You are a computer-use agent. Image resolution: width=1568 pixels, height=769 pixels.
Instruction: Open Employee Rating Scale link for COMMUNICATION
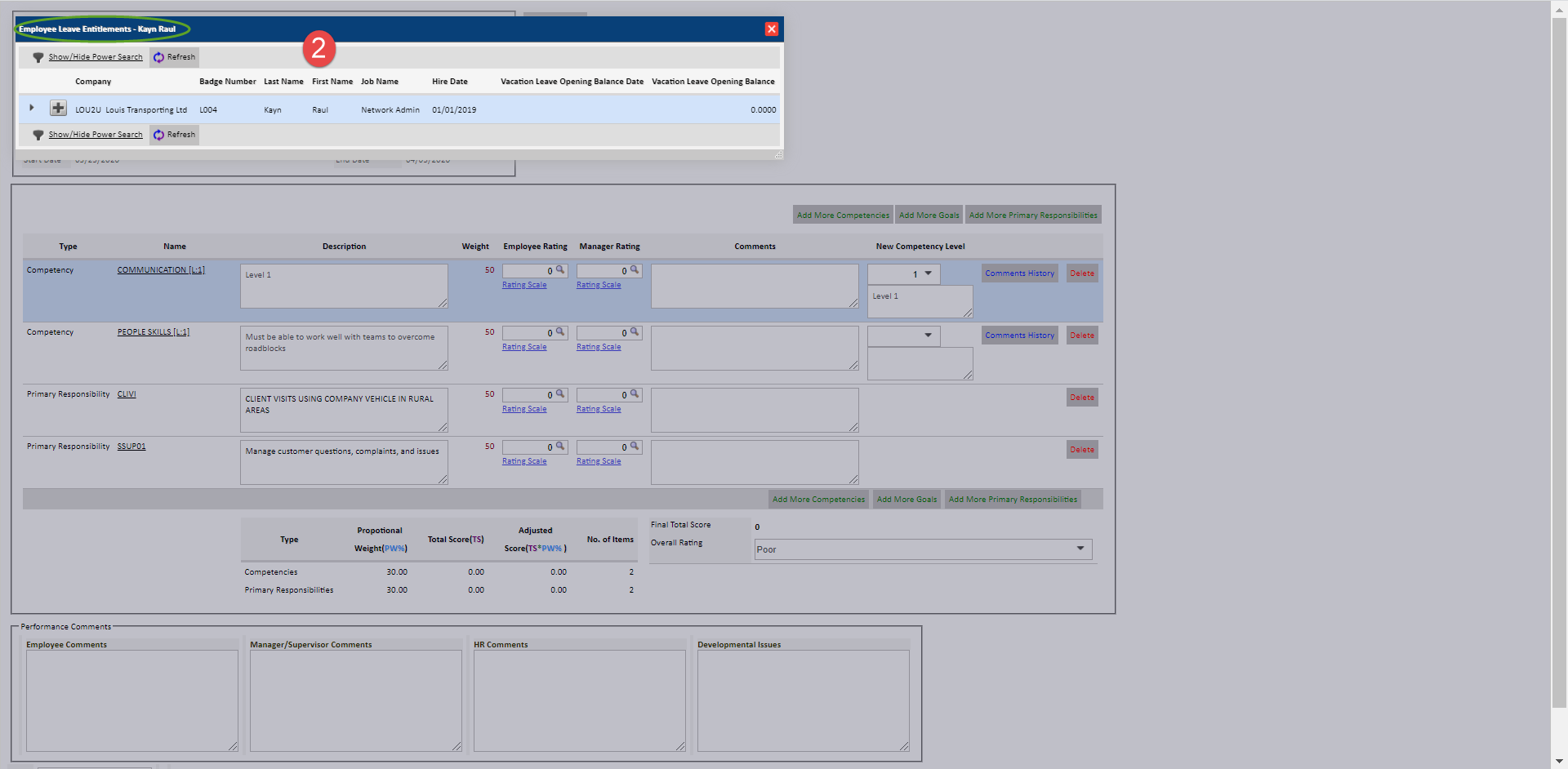524,285
